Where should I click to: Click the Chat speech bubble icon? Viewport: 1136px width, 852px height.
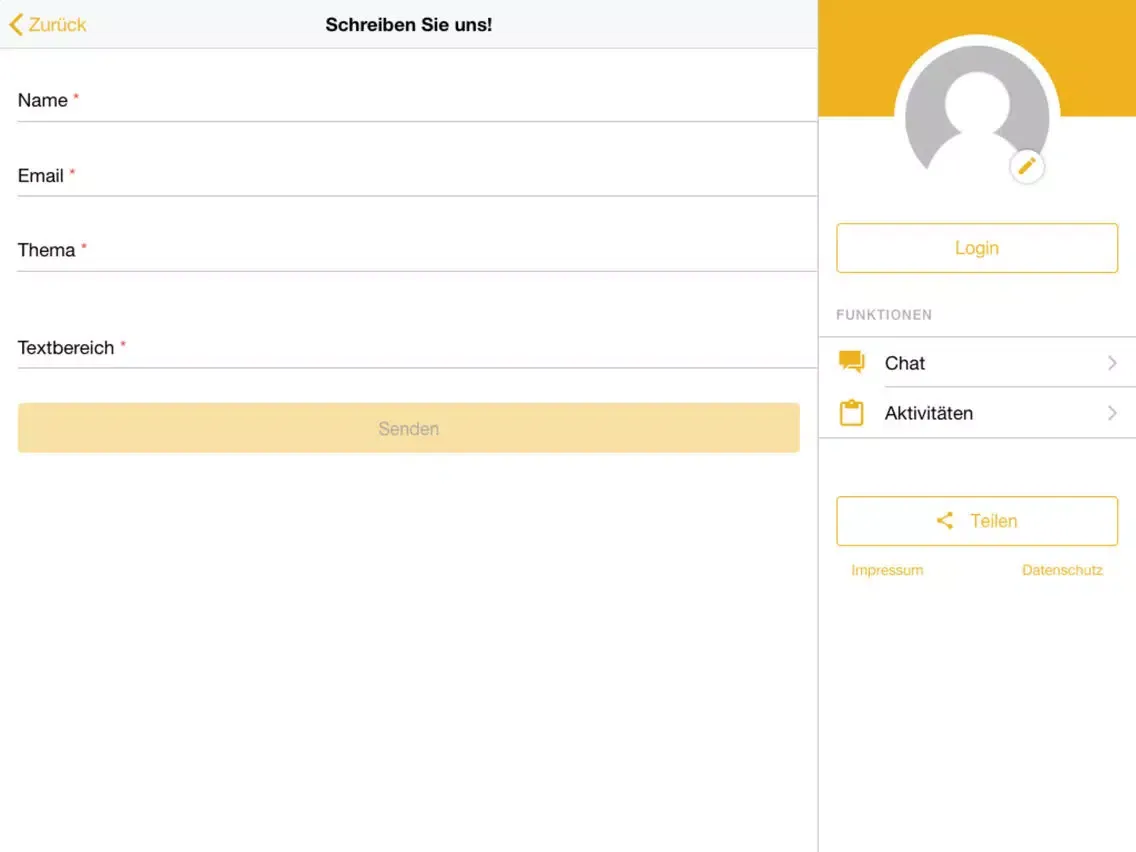pos(851,362)
